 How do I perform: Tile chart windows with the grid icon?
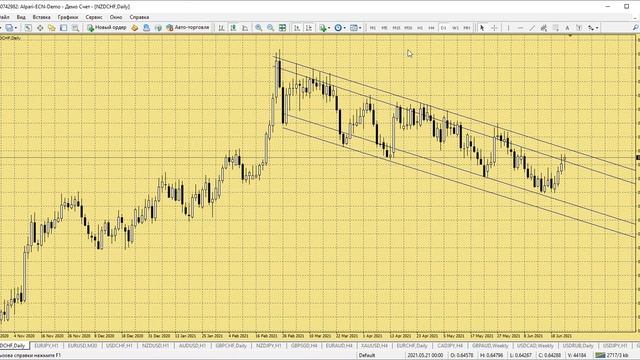[x=282, y=28]
